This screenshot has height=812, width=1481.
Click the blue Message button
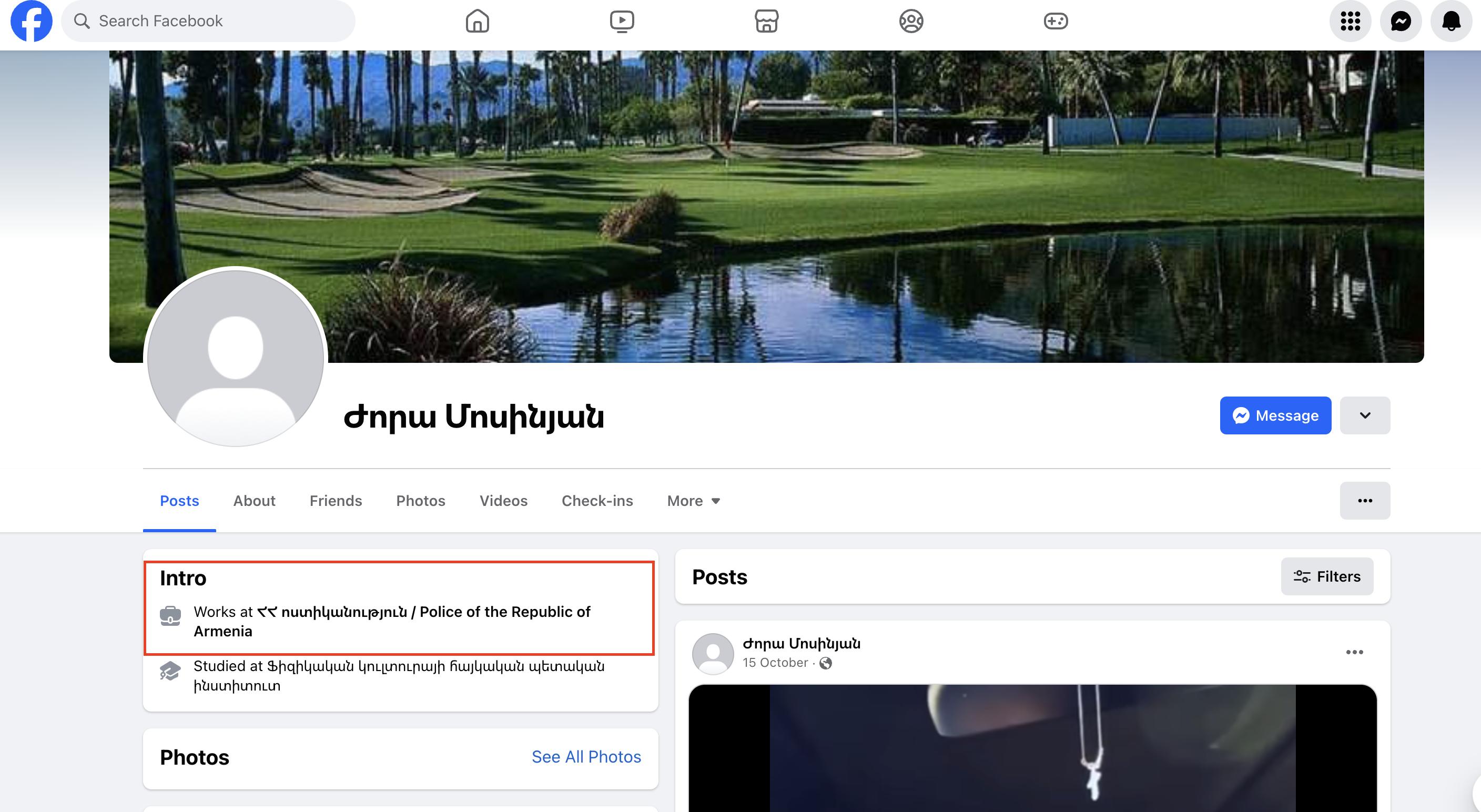coord(1275,415)
